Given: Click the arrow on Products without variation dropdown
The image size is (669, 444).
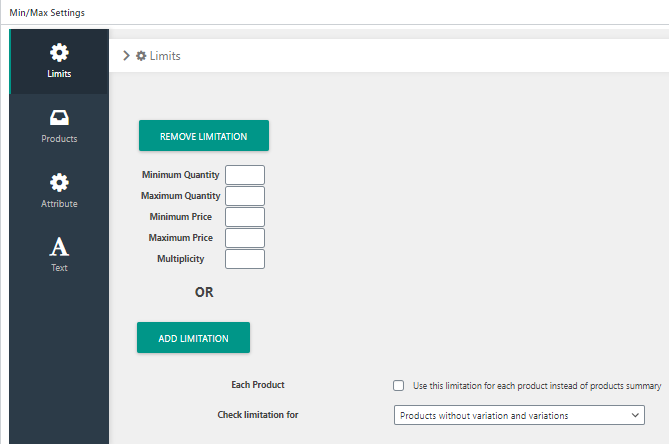Looking at the screenshot, I should click(x=635, y=415).
